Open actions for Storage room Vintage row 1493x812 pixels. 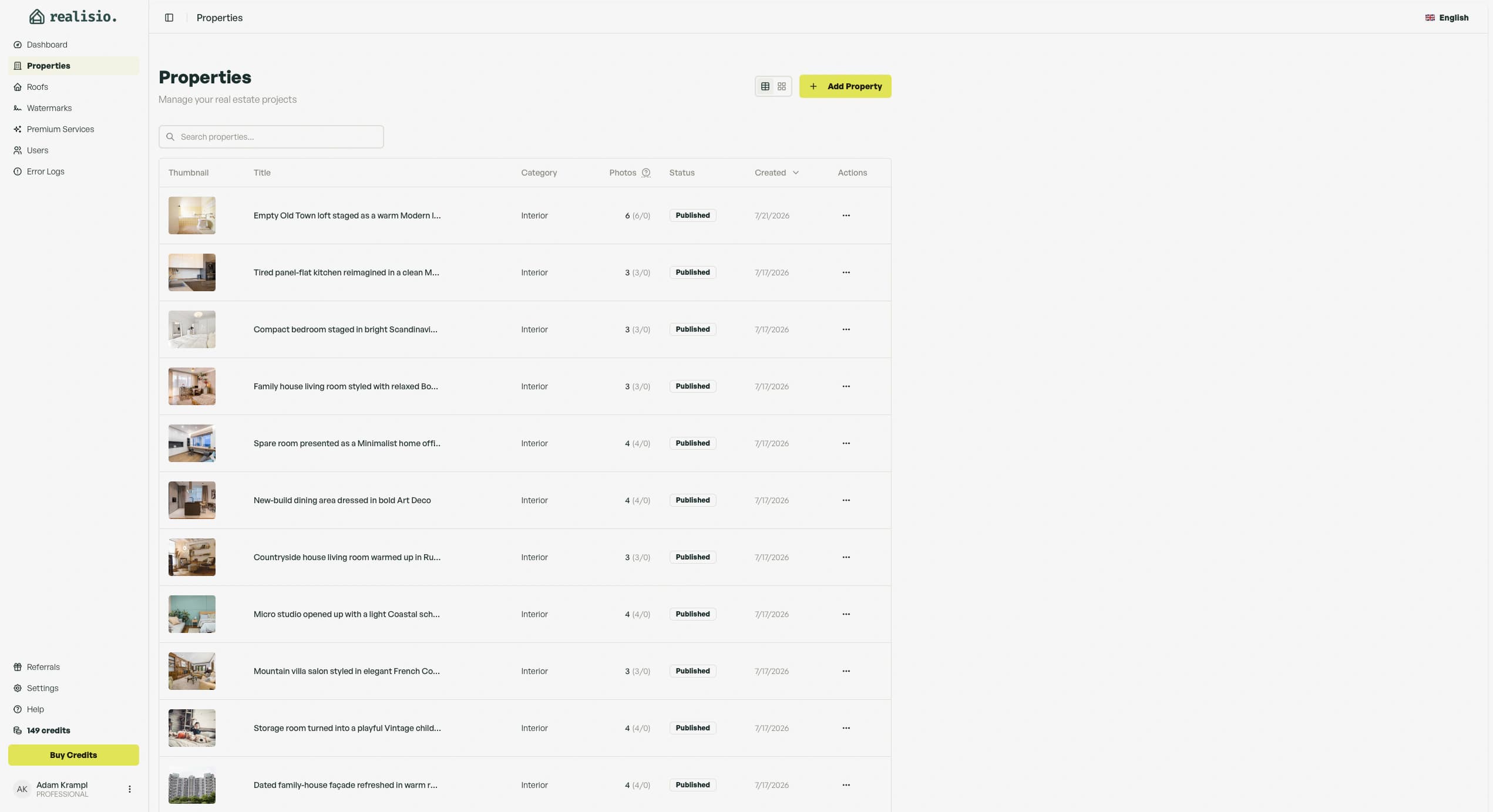point(846,728)
